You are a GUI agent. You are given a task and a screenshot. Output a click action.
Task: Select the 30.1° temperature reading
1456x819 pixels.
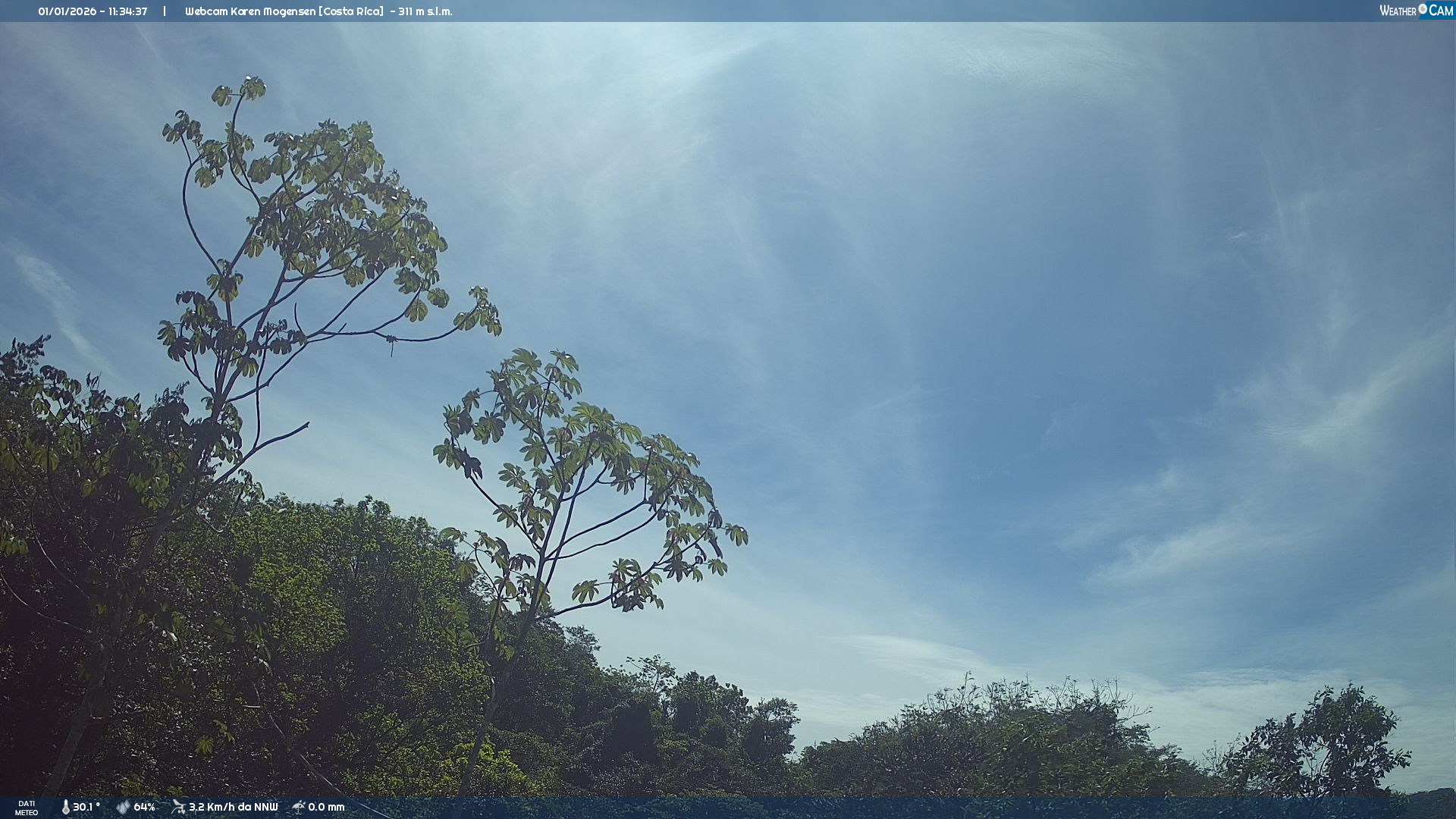pyautogui.click(x=86, y=807)
